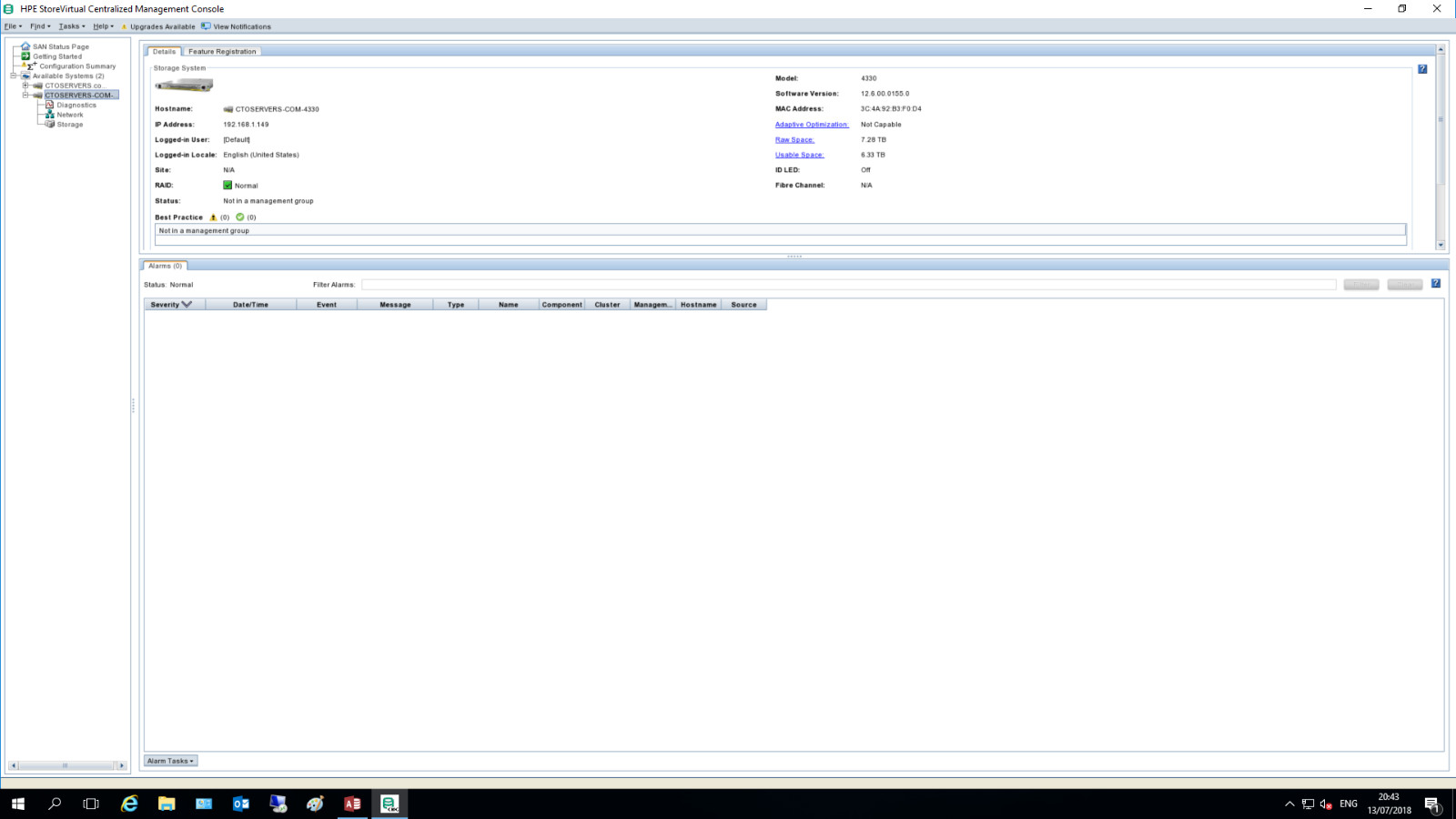Open the StoreVirtual CMC taskbar icon
This screenshot has width=1456, height=819.
[389, 804]
